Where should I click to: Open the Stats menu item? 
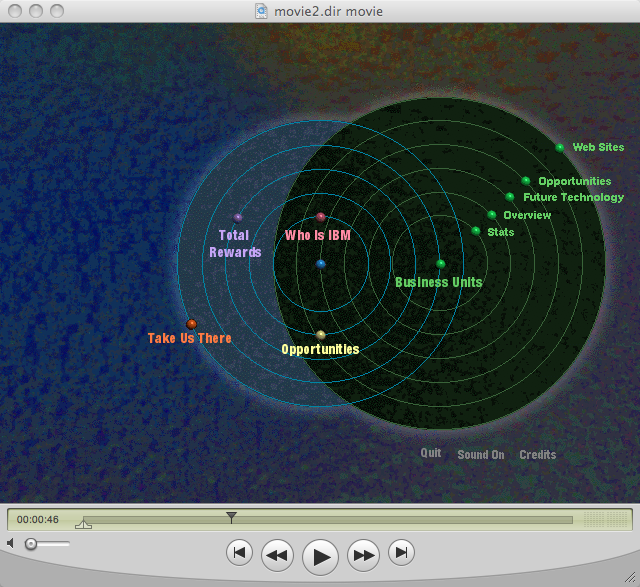tap(501, 232)
